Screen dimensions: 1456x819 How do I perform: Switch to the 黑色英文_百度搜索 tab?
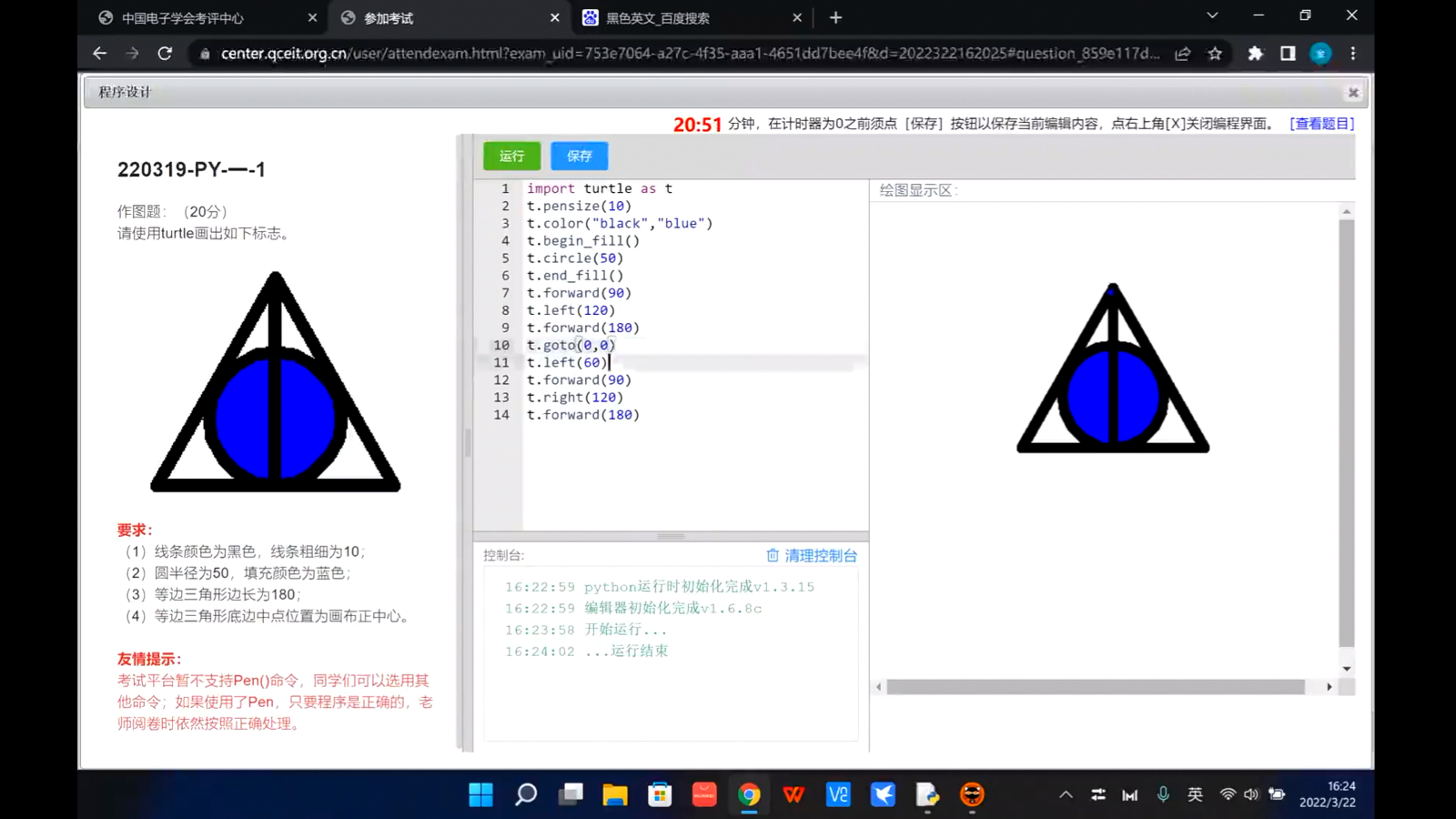(x=658, y=17)
